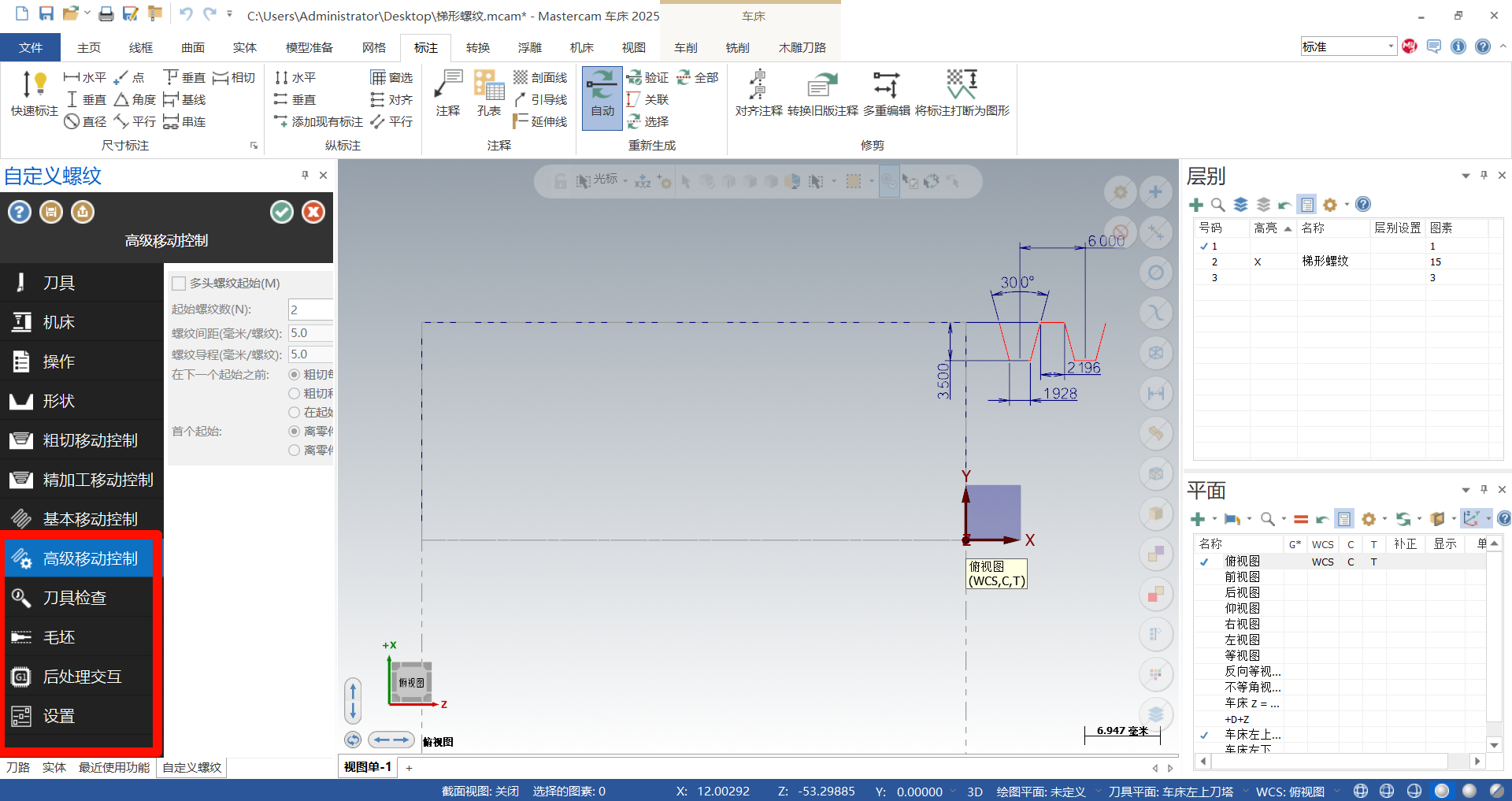Toggle the check mark on 俯视图 plane
Image resolution: width=1512 pixels, height=801 pixels.
[x=1204, y=562]
